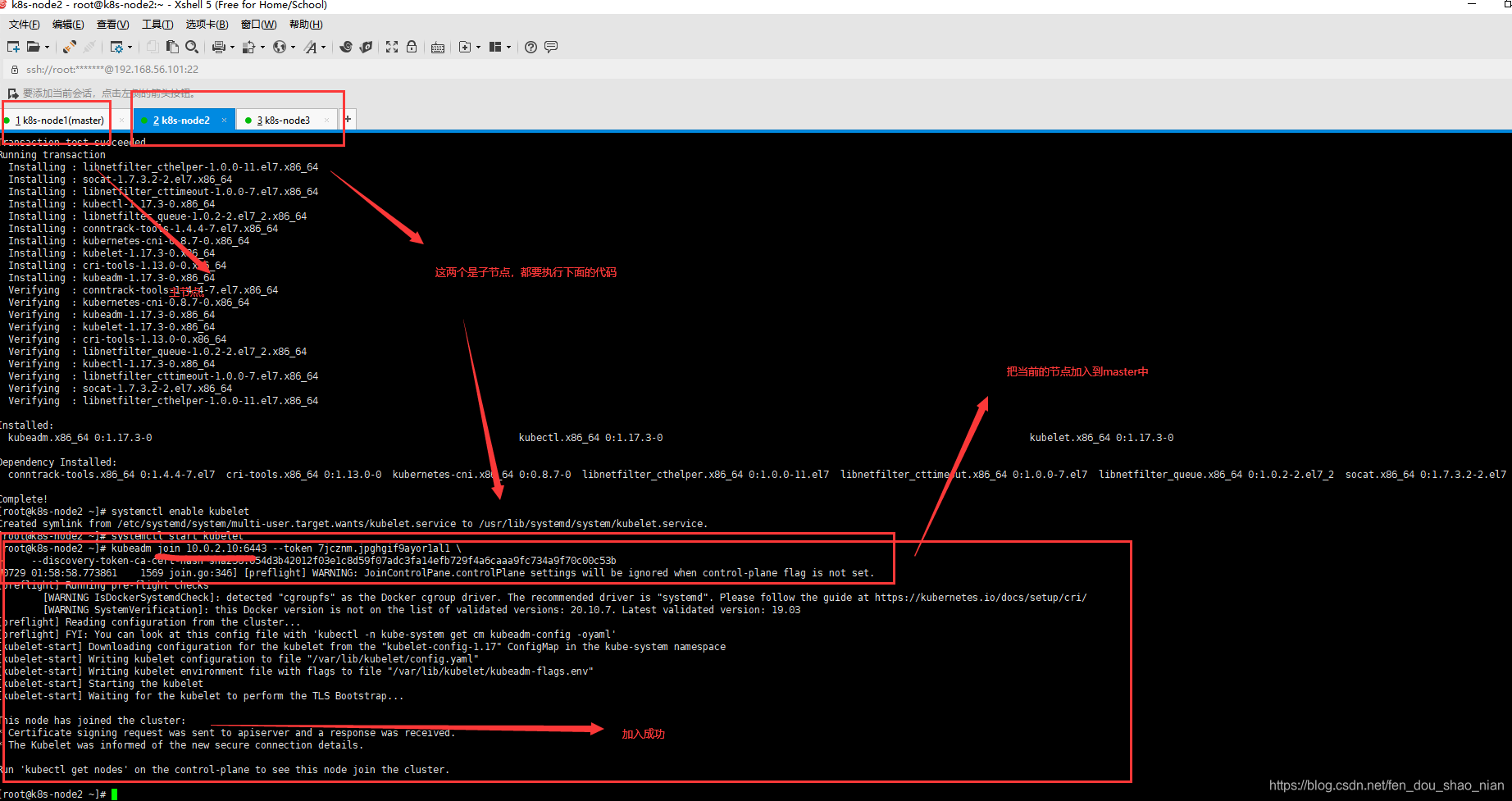The height and width of the screenshot is (801, 1512).
Task: Click the kubeadm join command line
Action: pos(233,548)
